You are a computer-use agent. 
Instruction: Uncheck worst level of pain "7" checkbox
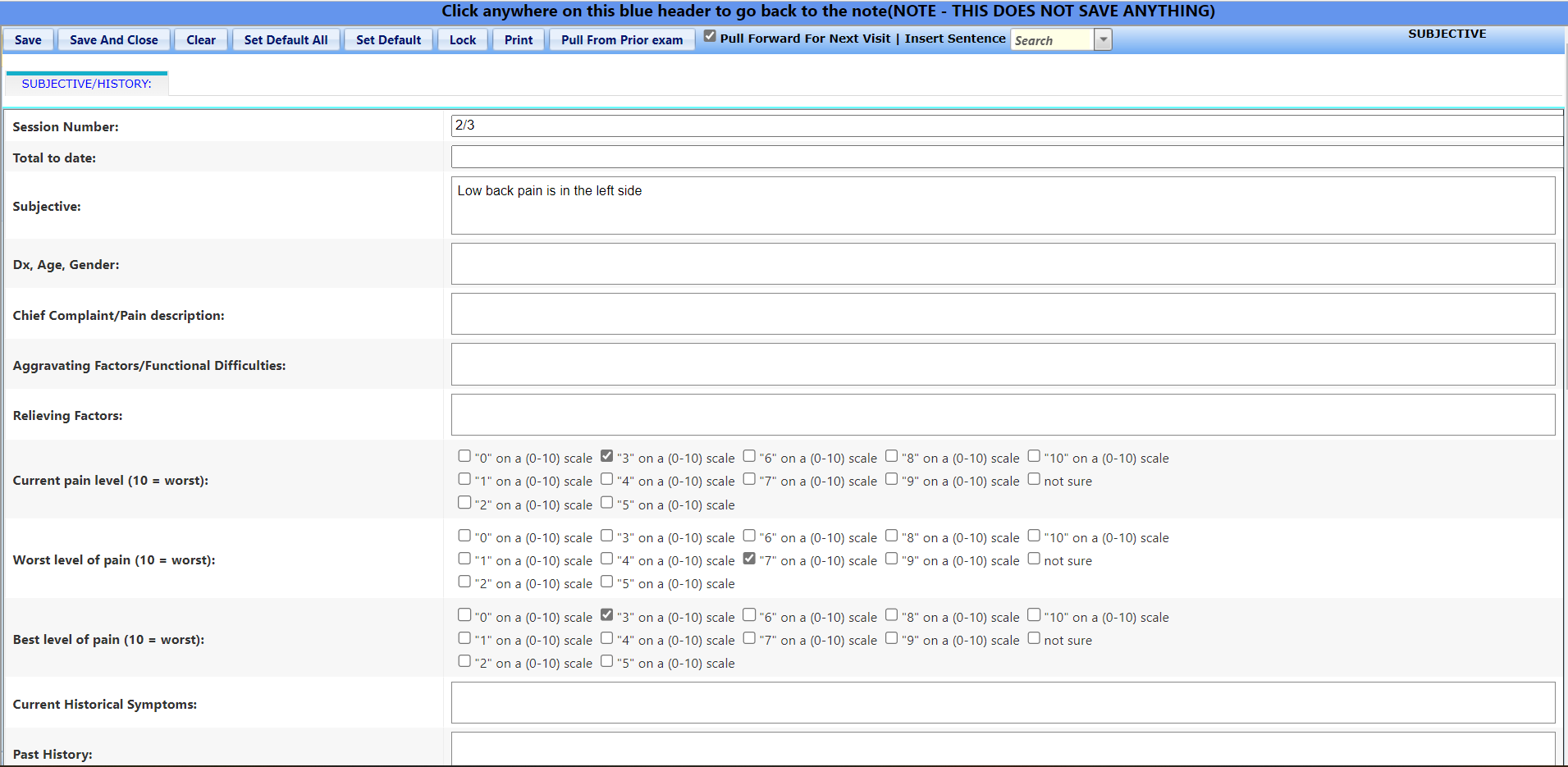point(749,559)
